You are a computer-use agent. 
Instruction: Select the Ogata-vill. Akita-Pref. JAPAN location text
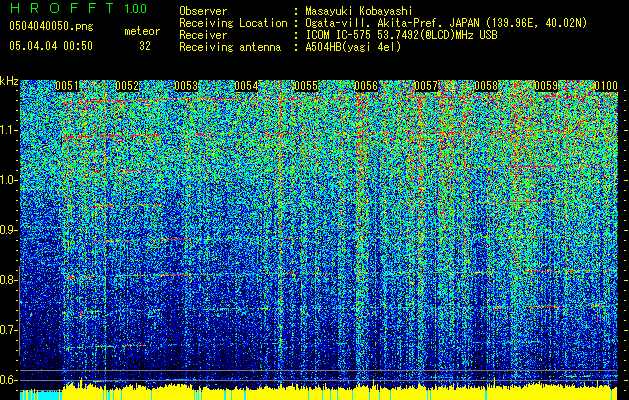446,23
